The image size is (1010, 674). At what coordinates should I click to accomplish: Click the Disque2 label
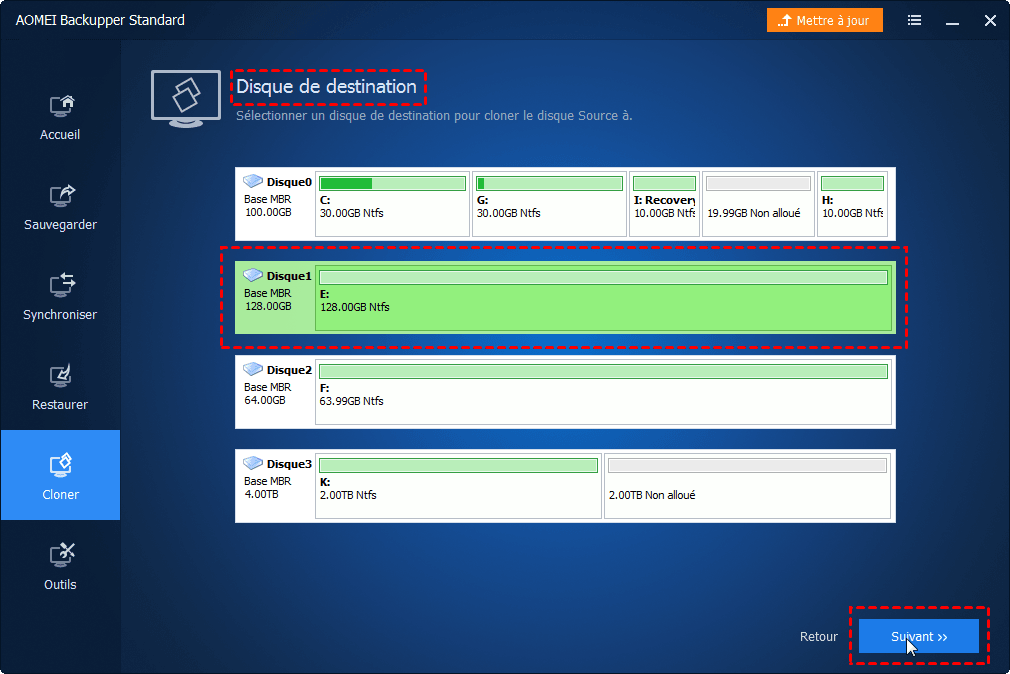(289, 371)
